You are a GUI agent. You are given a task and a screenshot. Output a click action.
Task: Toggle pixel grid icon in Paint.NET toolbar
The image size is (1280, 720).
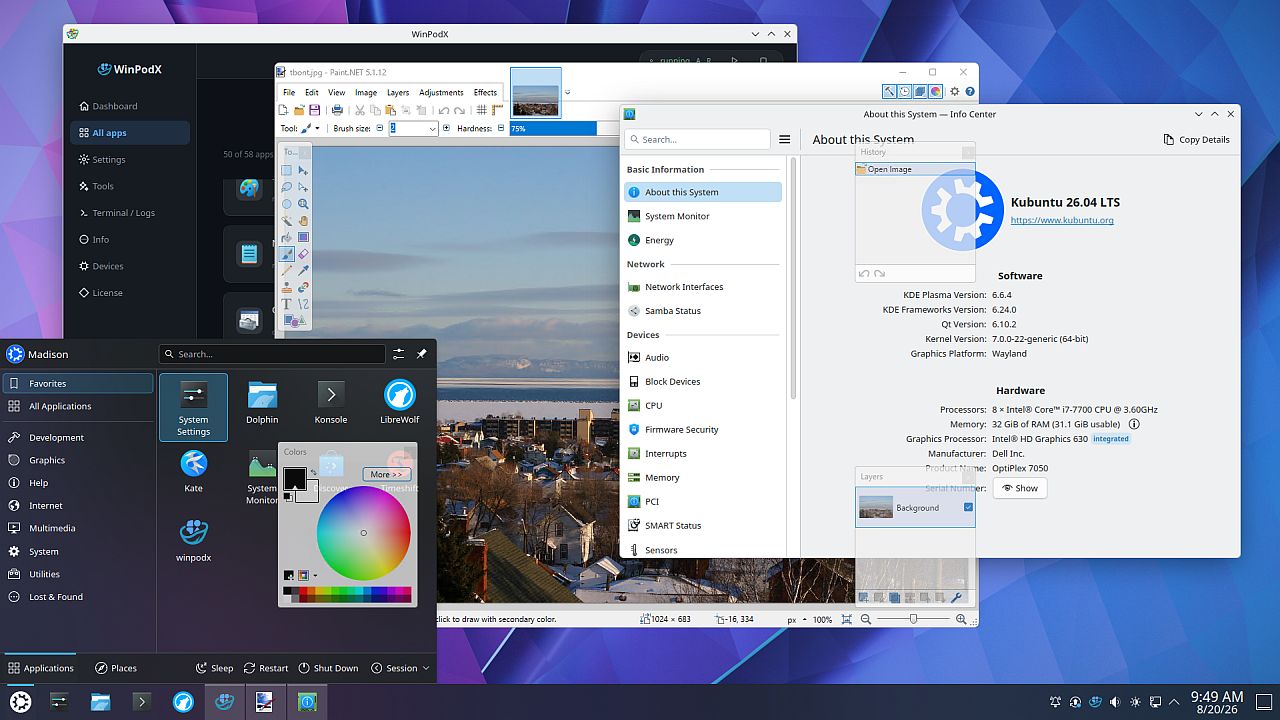[481, 110]
